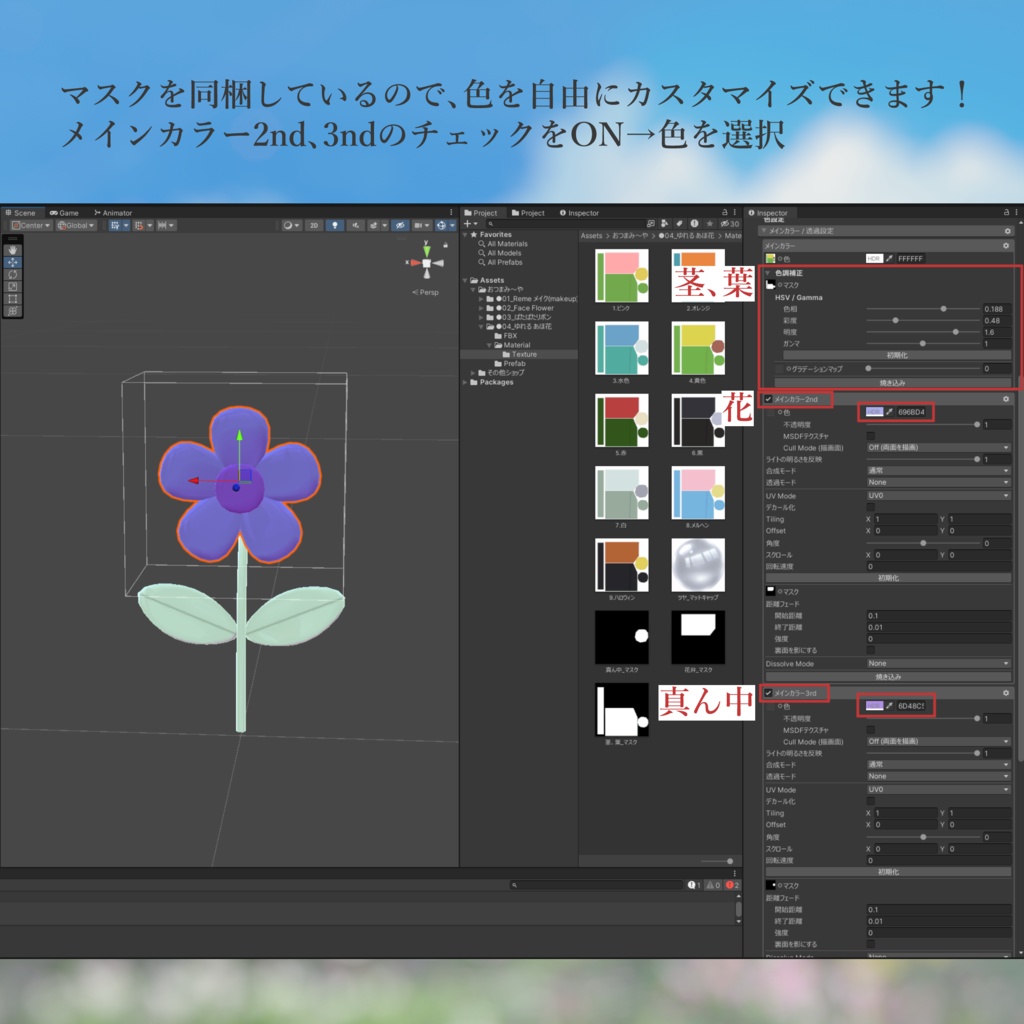
Task: Open the middle panel Inspector tab
Action: tap(579, 213)
